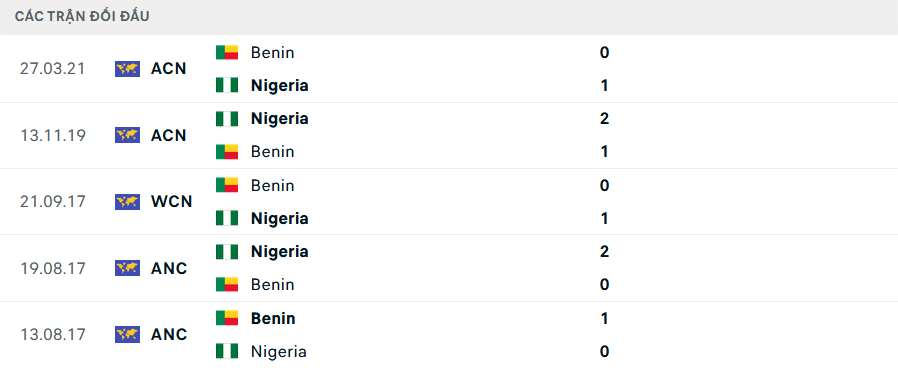Open the ACN label for the 27.03.21 match

pyautogui.click(x=168, y=69)
